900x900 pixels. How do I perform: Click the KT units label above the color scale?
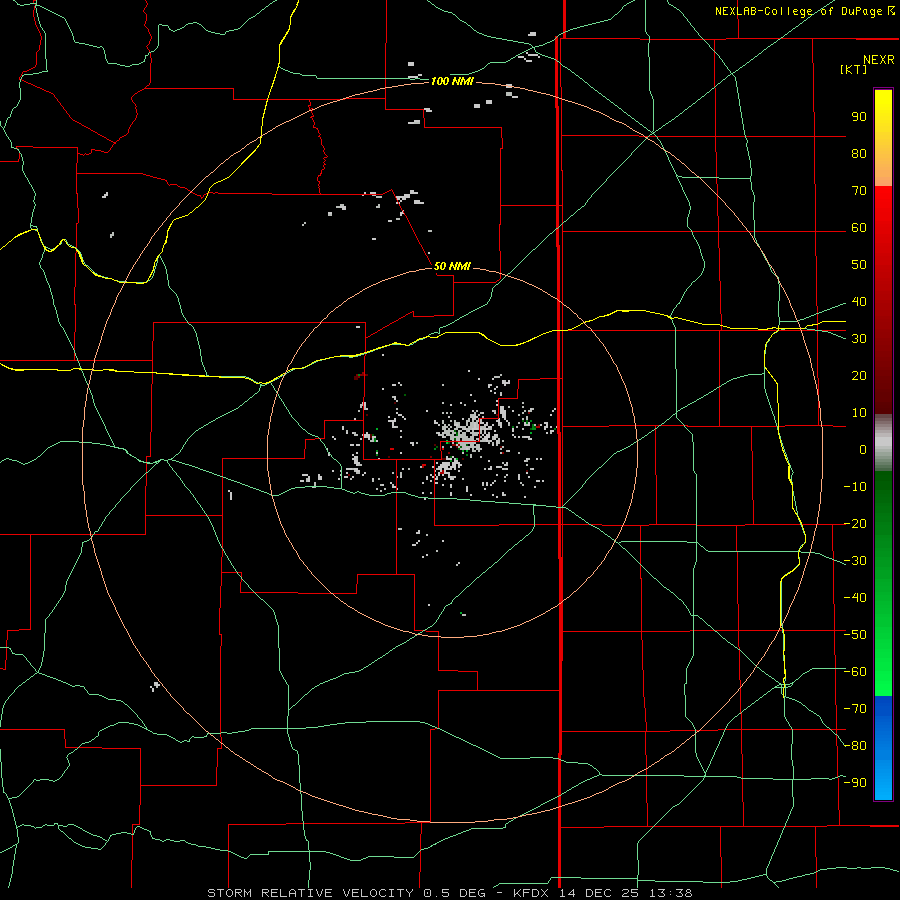[854, 69]
